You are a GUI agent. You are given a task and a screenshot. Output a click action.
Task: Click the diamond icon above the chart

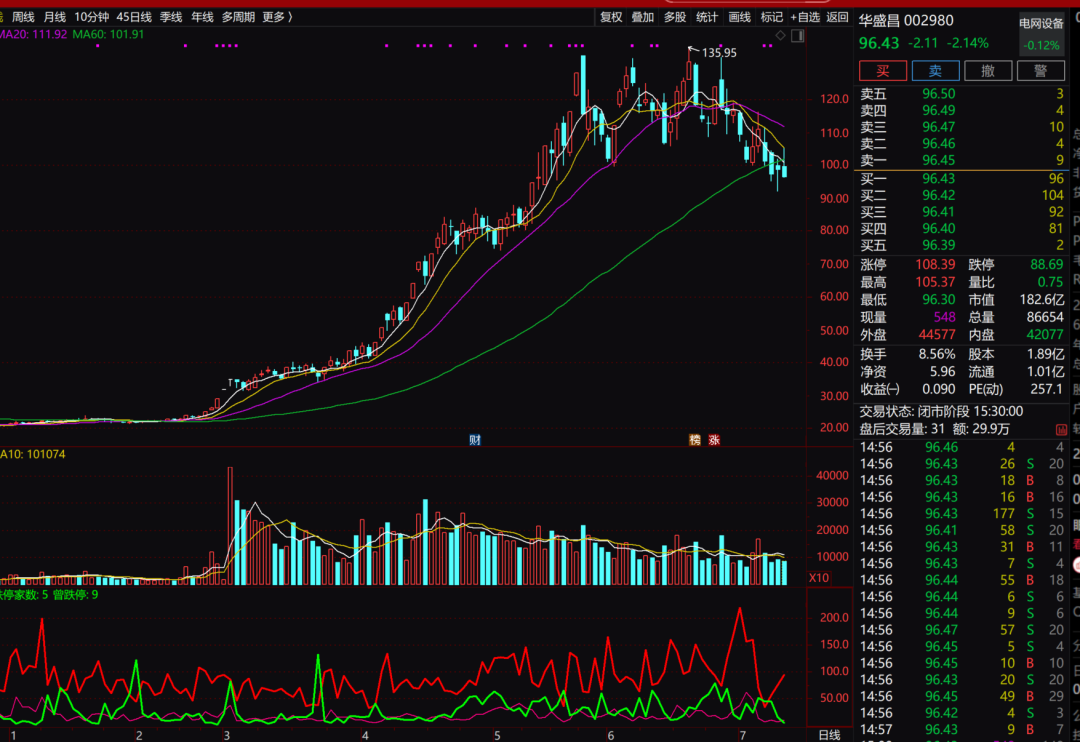pyautogui.click(x=780, y=35)
